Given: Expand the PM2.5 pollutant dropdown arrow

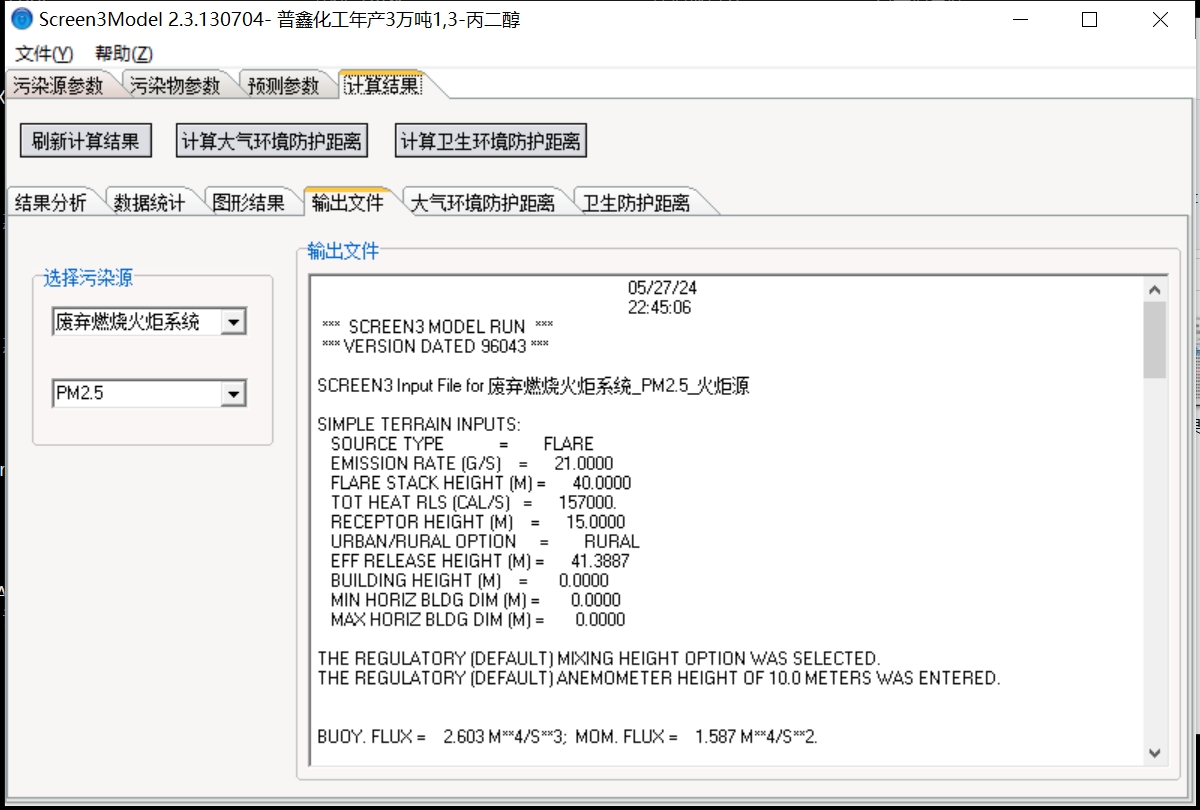Looking at the screenshot, I should click(233, 394).
